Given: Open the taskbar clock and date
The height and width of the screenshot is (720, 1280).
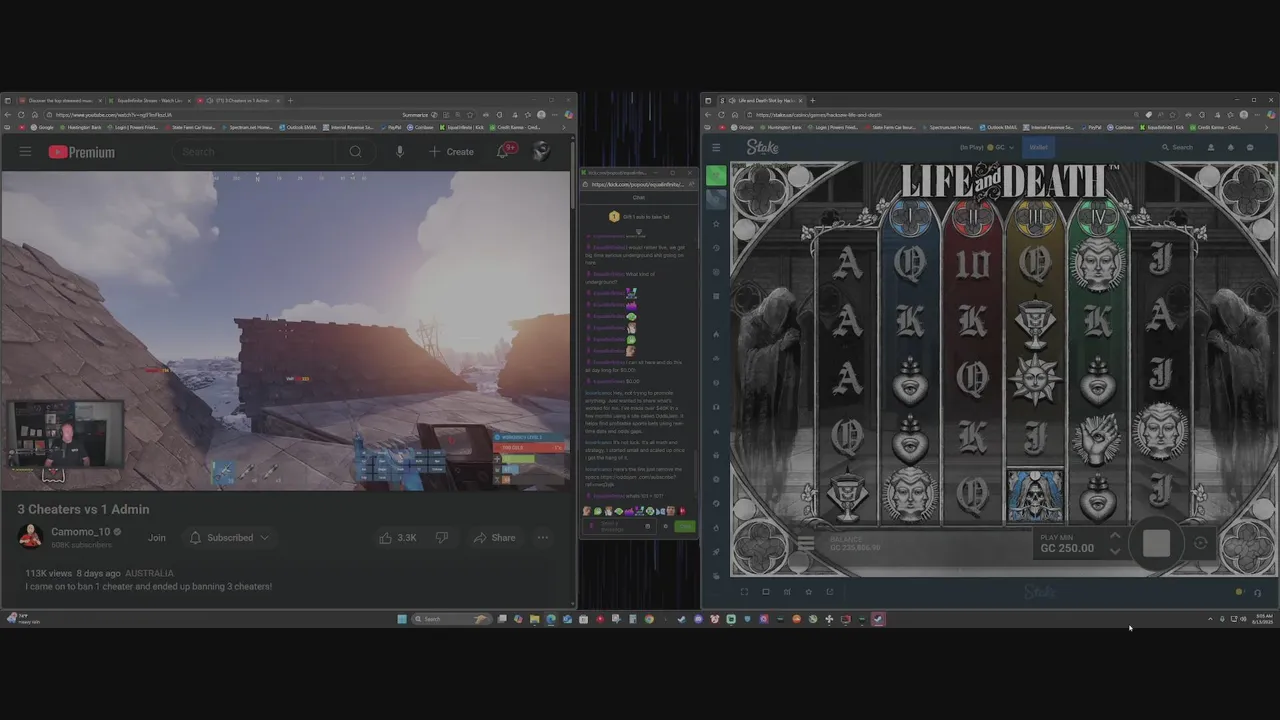Looking at the screenshot, I should pos(1260,620).
